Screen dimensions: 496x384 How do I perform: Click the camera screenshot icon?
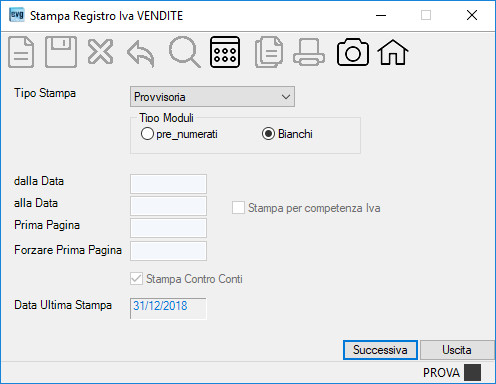point(353,52)
